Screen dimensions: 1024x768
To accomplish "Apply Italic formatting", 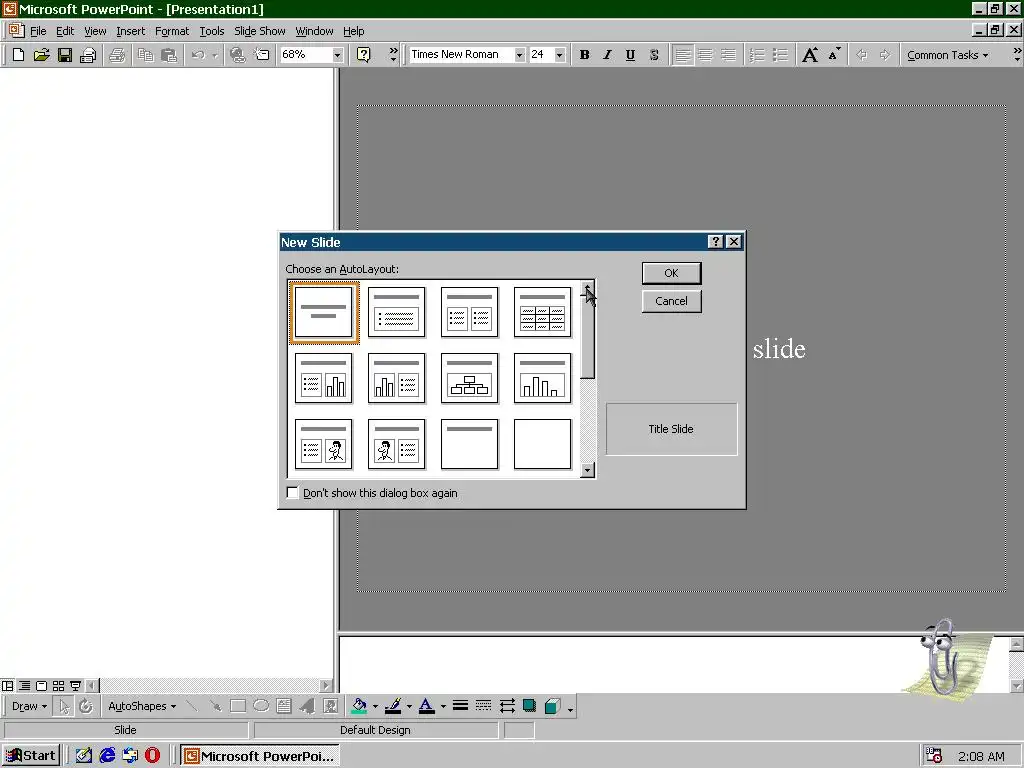I will coord(607,55).
